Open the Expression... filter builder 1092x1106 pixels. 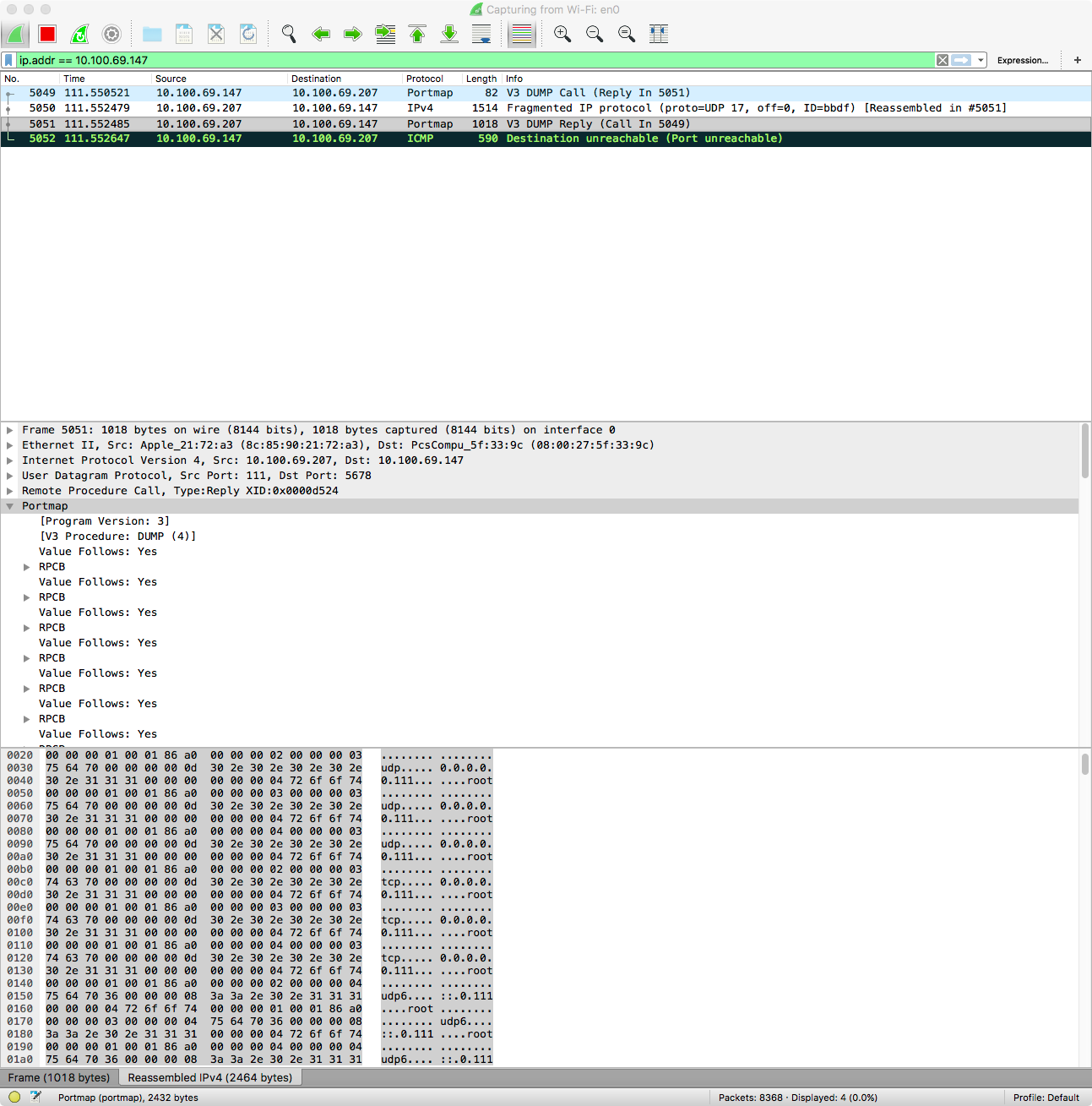coord(1022,60)
